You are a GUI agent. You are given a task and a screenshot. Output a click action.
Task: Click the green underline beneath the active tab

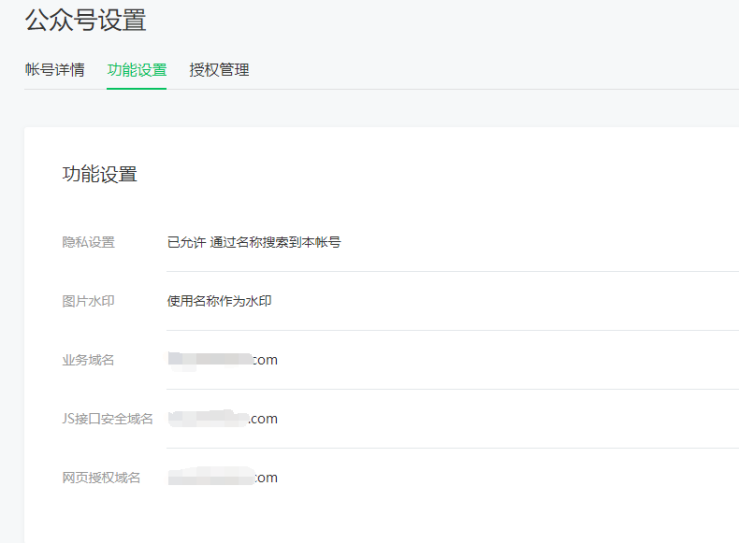point(137,89)
